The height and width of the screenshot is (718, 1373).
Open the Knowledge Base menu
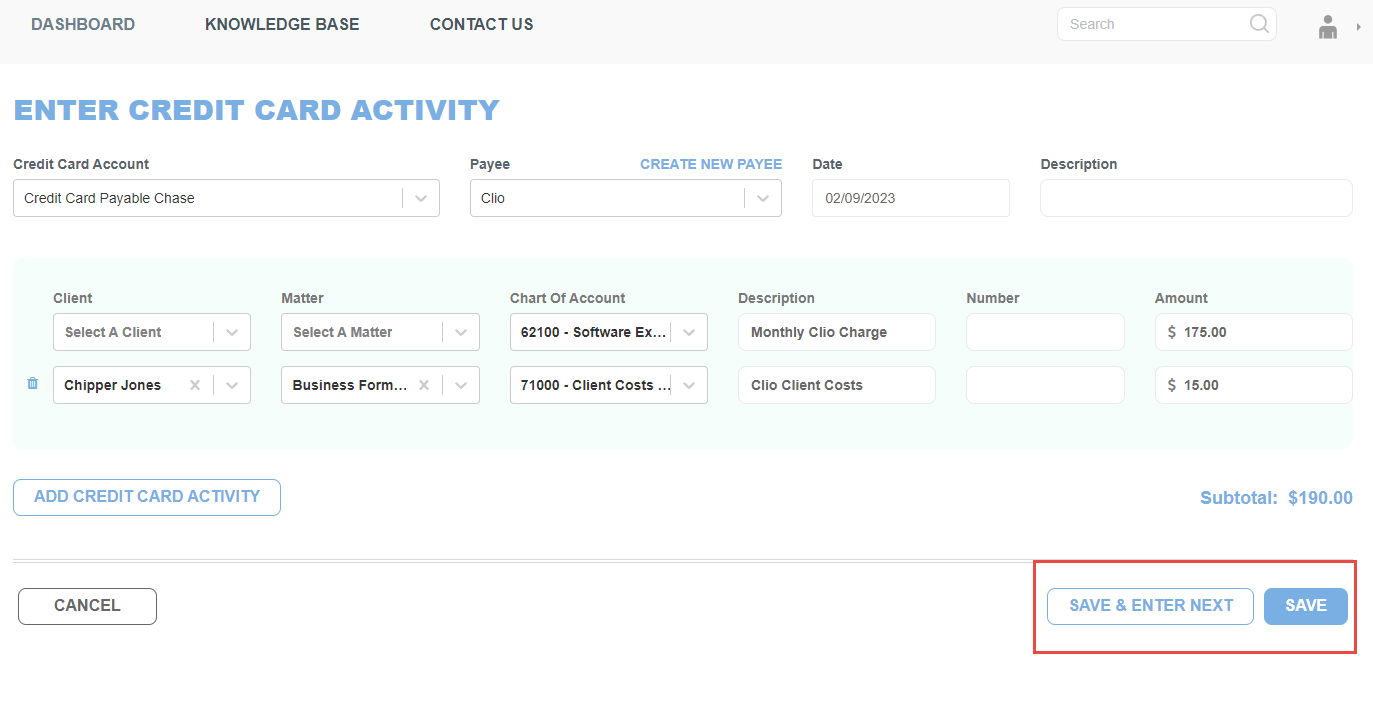pos(282,24)
